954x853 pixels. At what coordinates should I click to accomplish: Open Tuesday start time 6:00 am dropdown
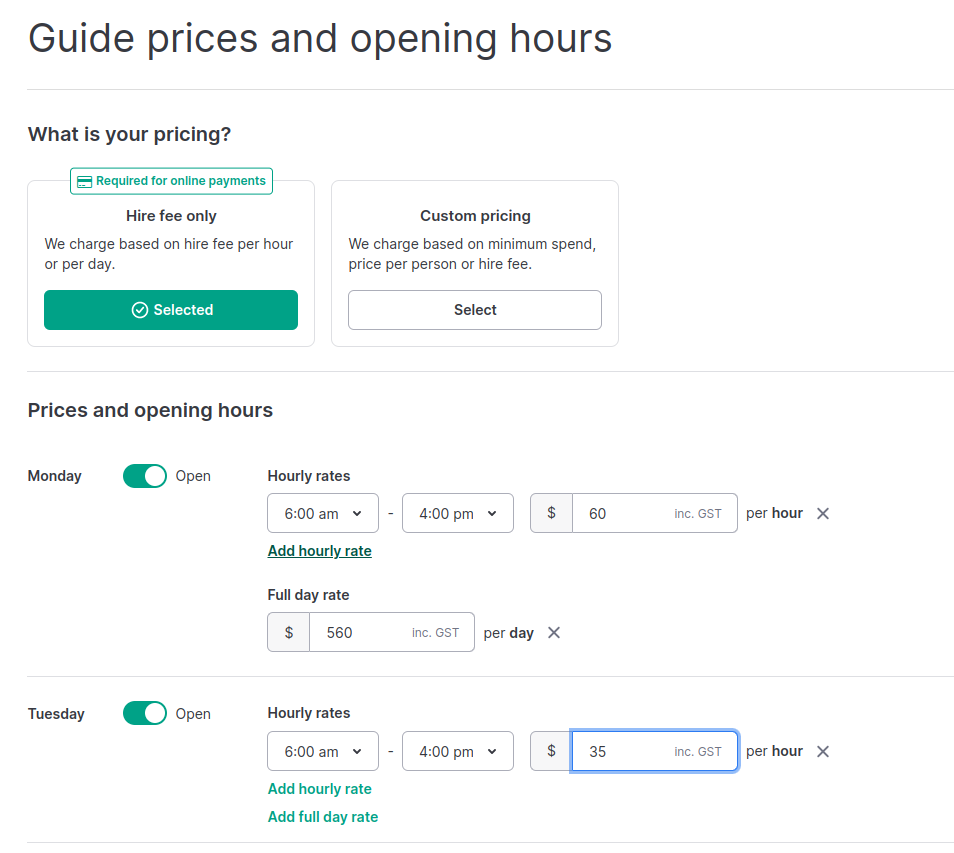point(323,751)
